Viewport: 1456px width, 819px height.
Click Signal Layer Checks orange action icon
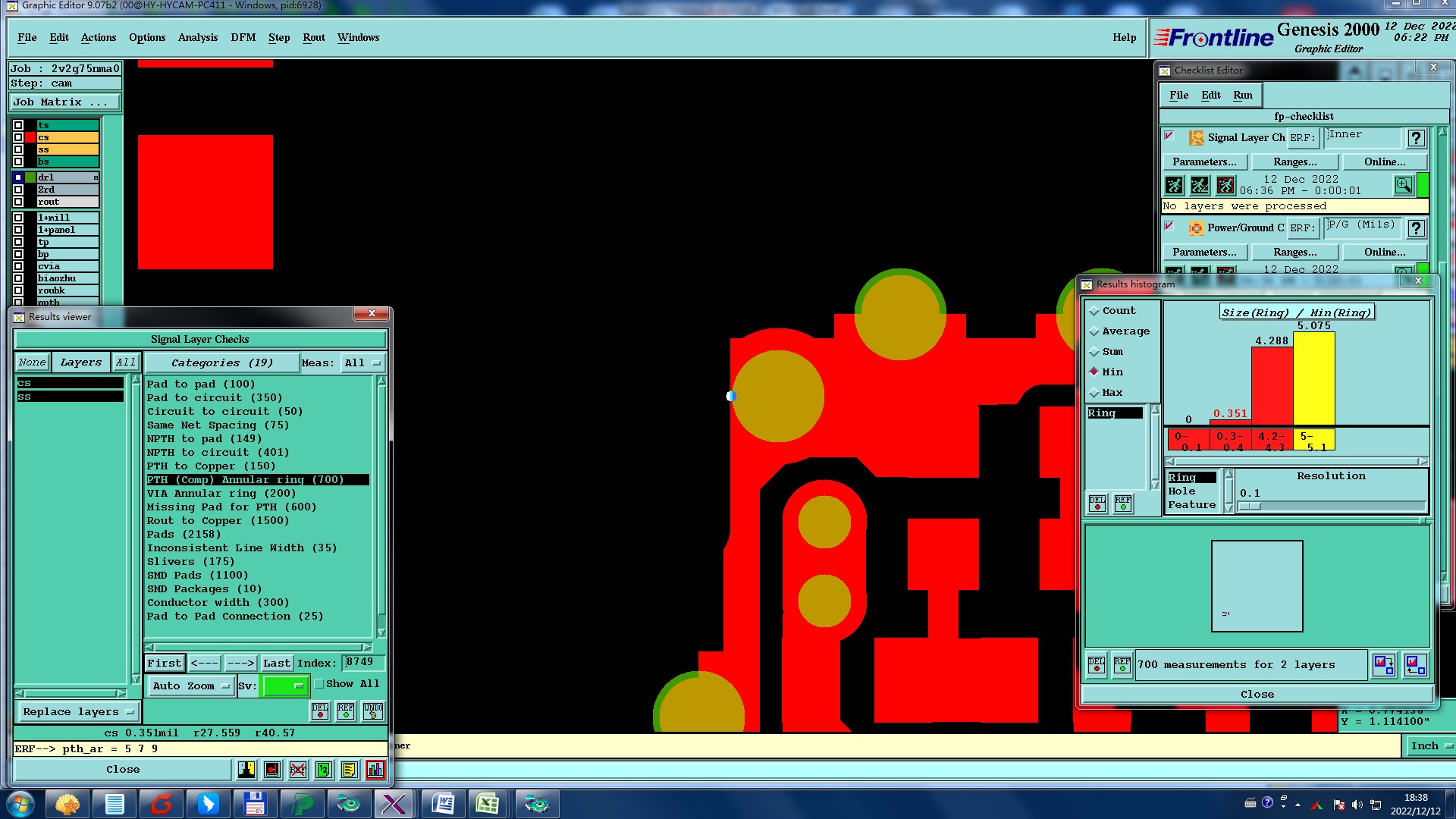[1197, 137]
